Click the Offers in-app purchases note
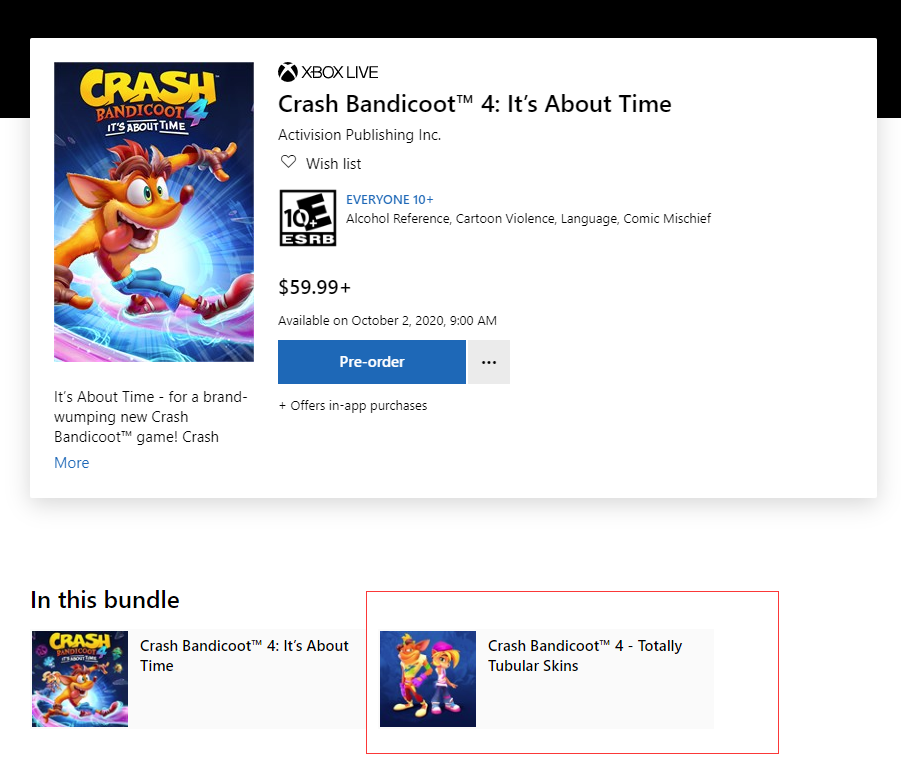 pyautogui.click(x=353, y=406)
